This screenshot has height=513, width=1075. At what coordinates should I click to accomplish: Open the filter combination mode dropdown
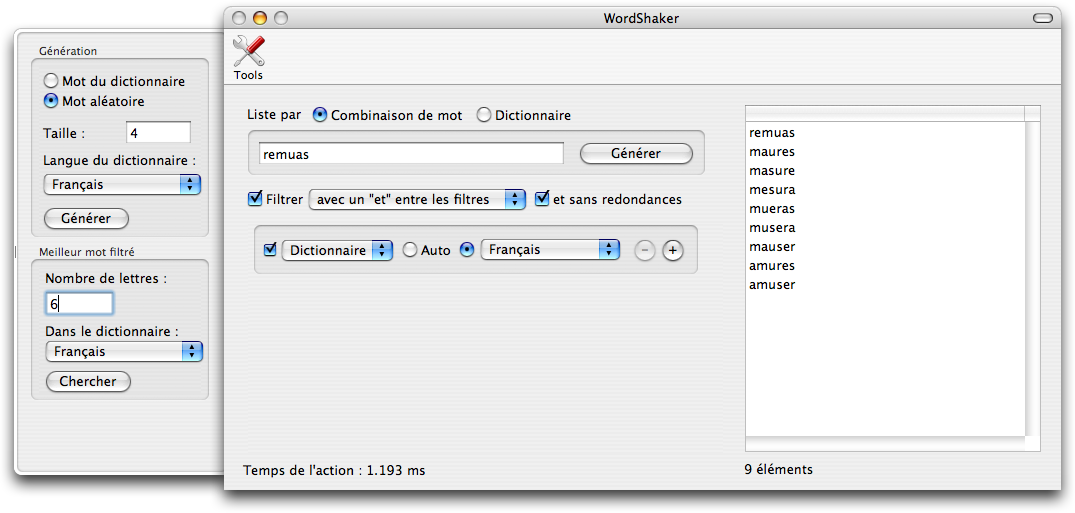418,200
